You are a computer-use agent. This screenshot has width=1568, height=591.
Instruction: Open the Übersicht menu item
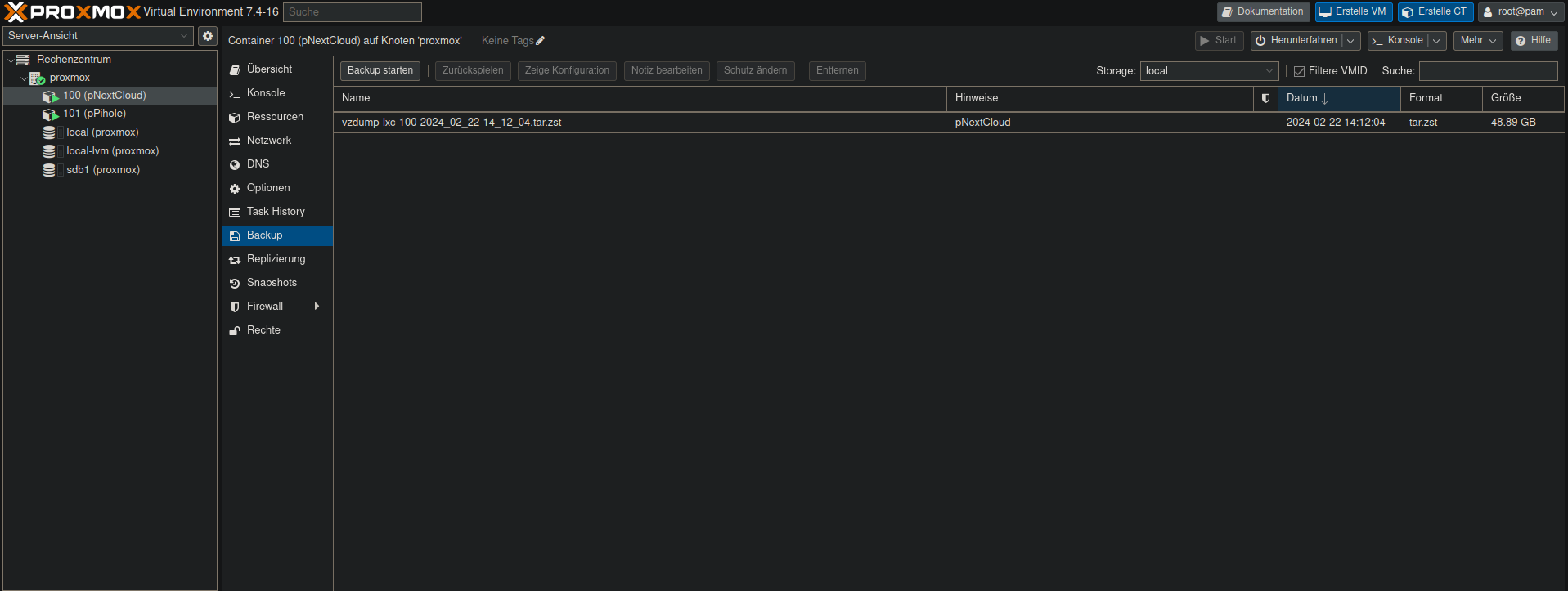pos(277,69)
